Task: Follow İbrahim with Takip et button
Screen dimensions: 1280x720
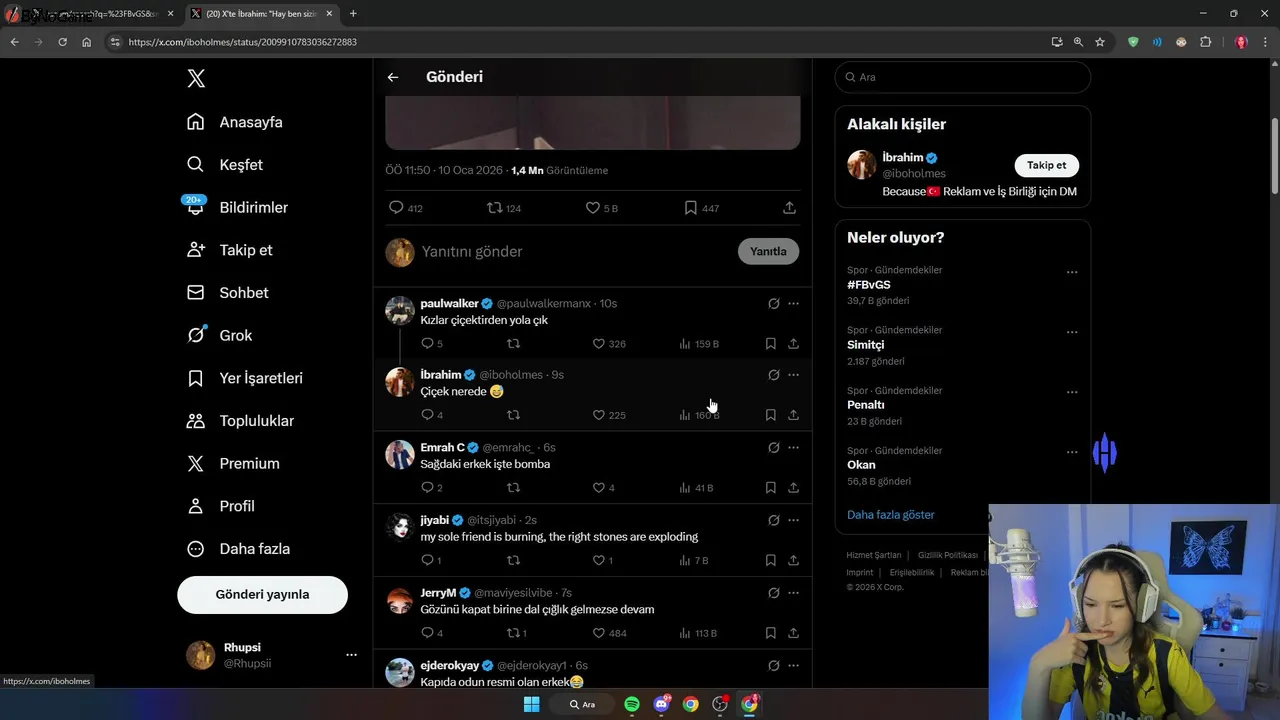Action: (x=1047, y=165)
